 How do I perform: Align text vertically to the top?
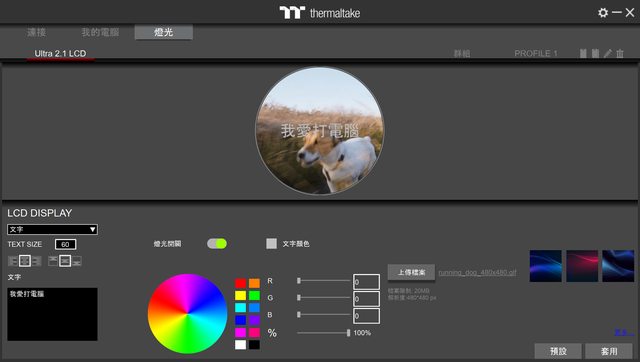click(53, 261)
